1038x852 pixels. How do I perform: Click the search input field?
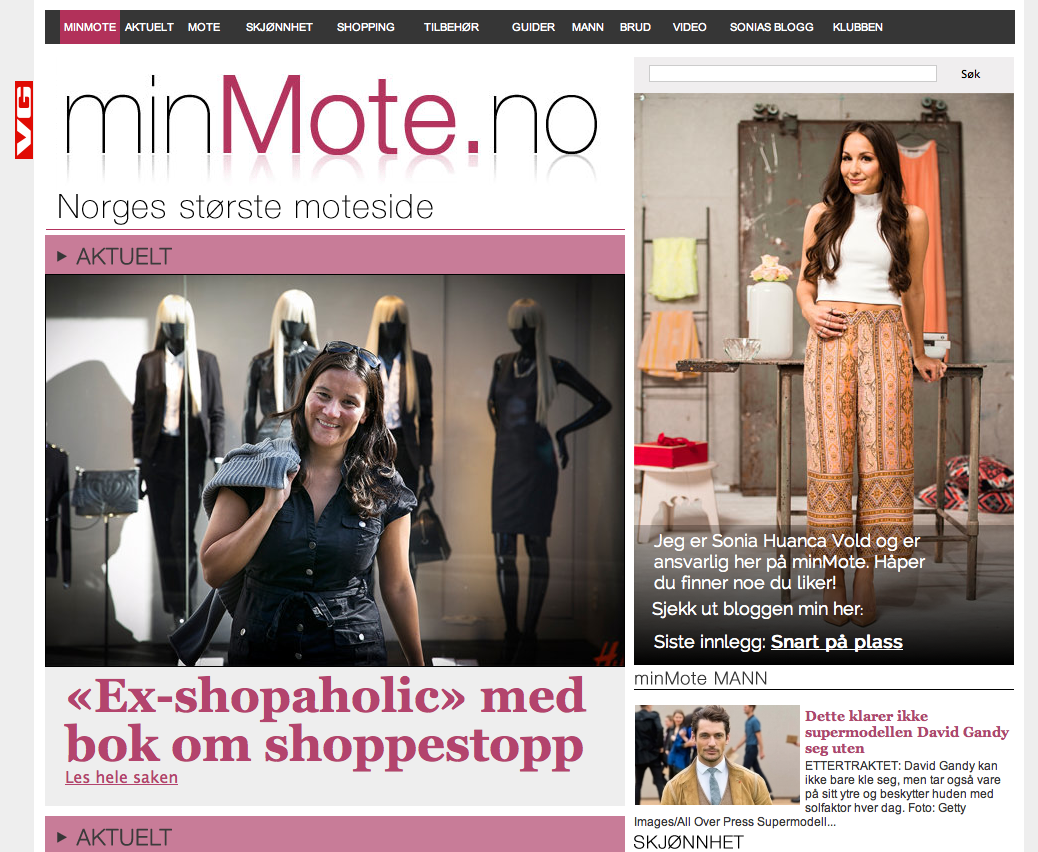click(x=792, y=73)
